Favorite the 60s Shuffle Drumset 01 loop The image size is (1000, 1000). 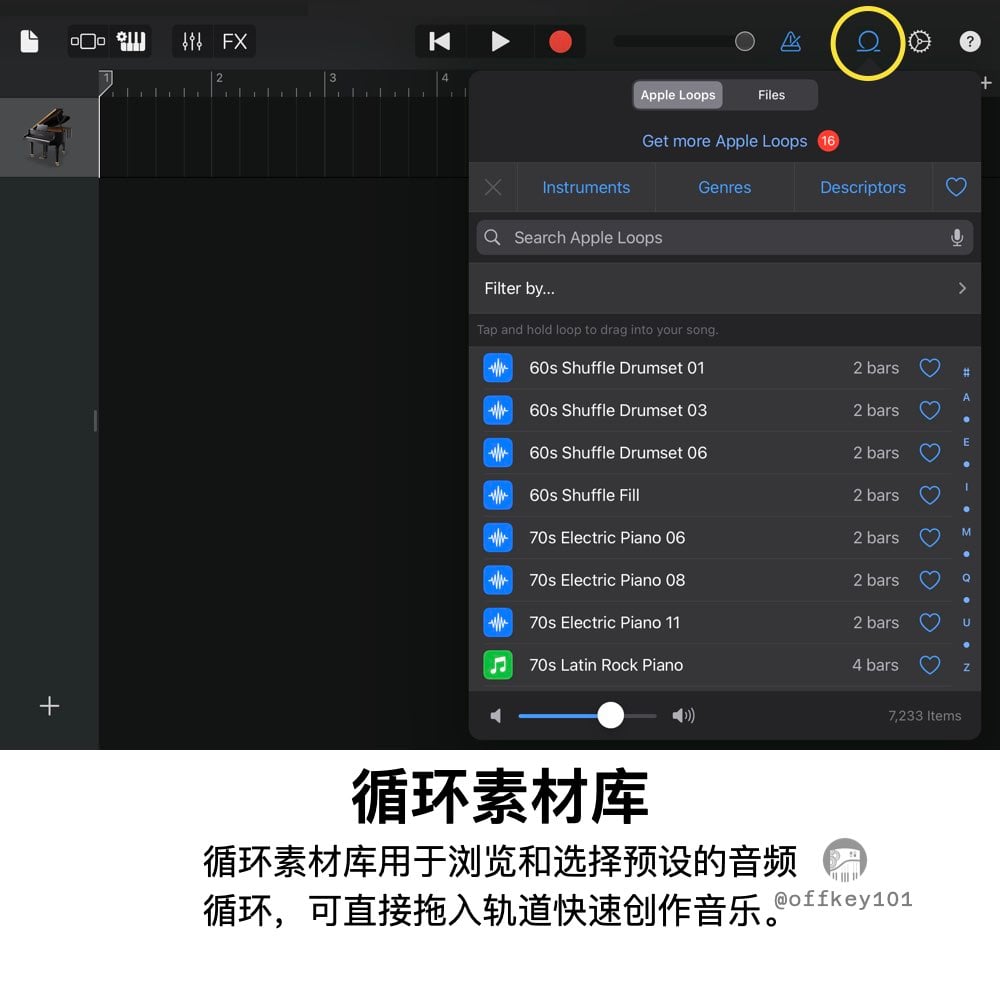[930, 368]
